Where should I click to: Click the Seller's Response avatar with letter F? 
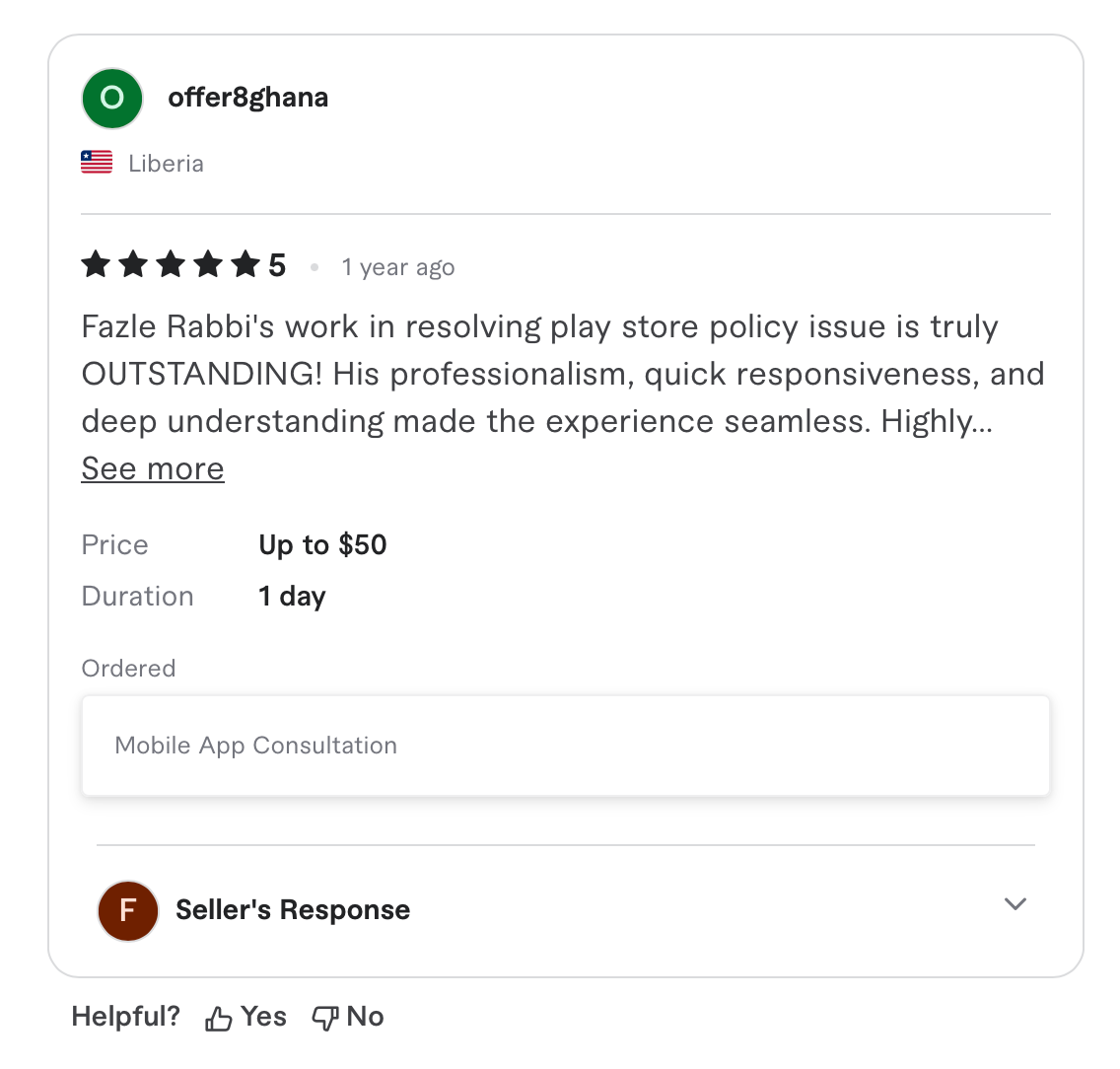128,910
